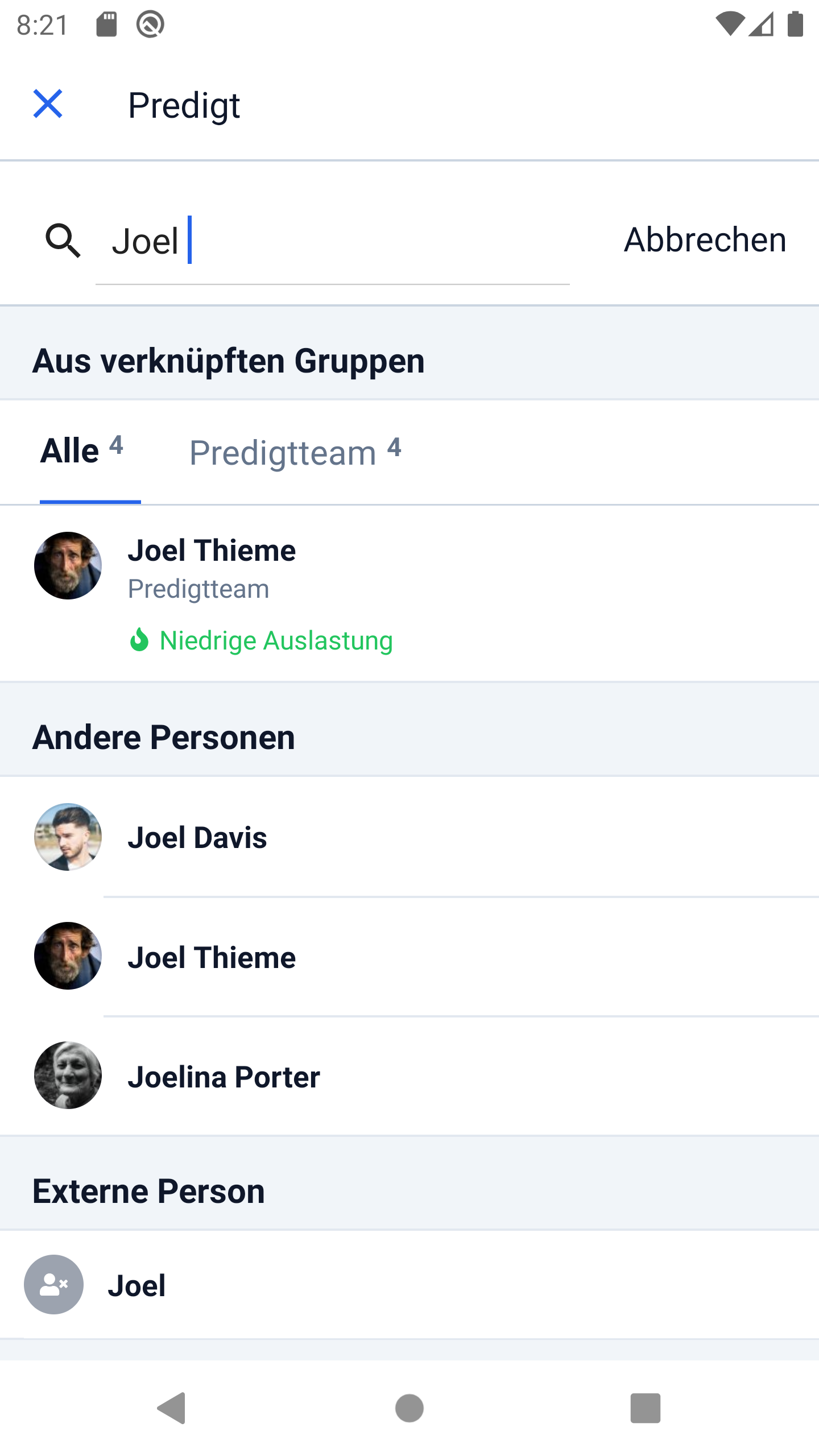
Task: Select Joel Thieme under Andere Personen
Action: (x=409, y=957)
